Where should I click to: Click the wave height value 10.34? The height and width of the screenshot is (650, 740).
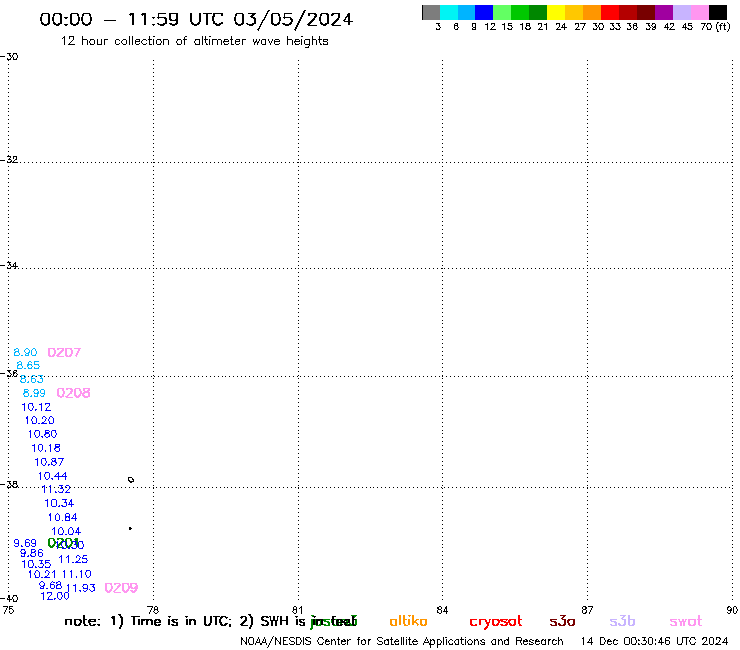pos(59,503)
